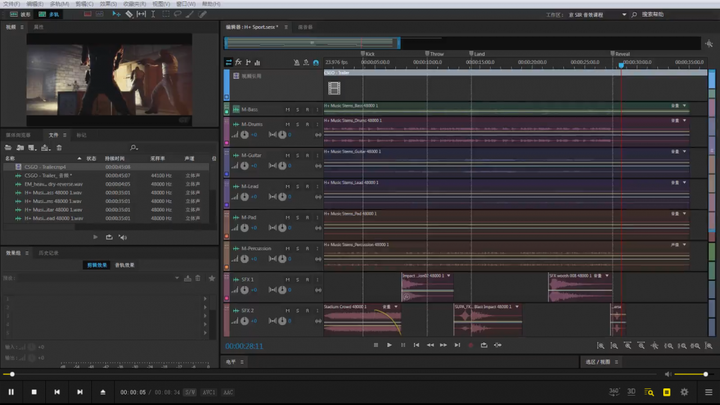Mute the M-Bass track

287,109
